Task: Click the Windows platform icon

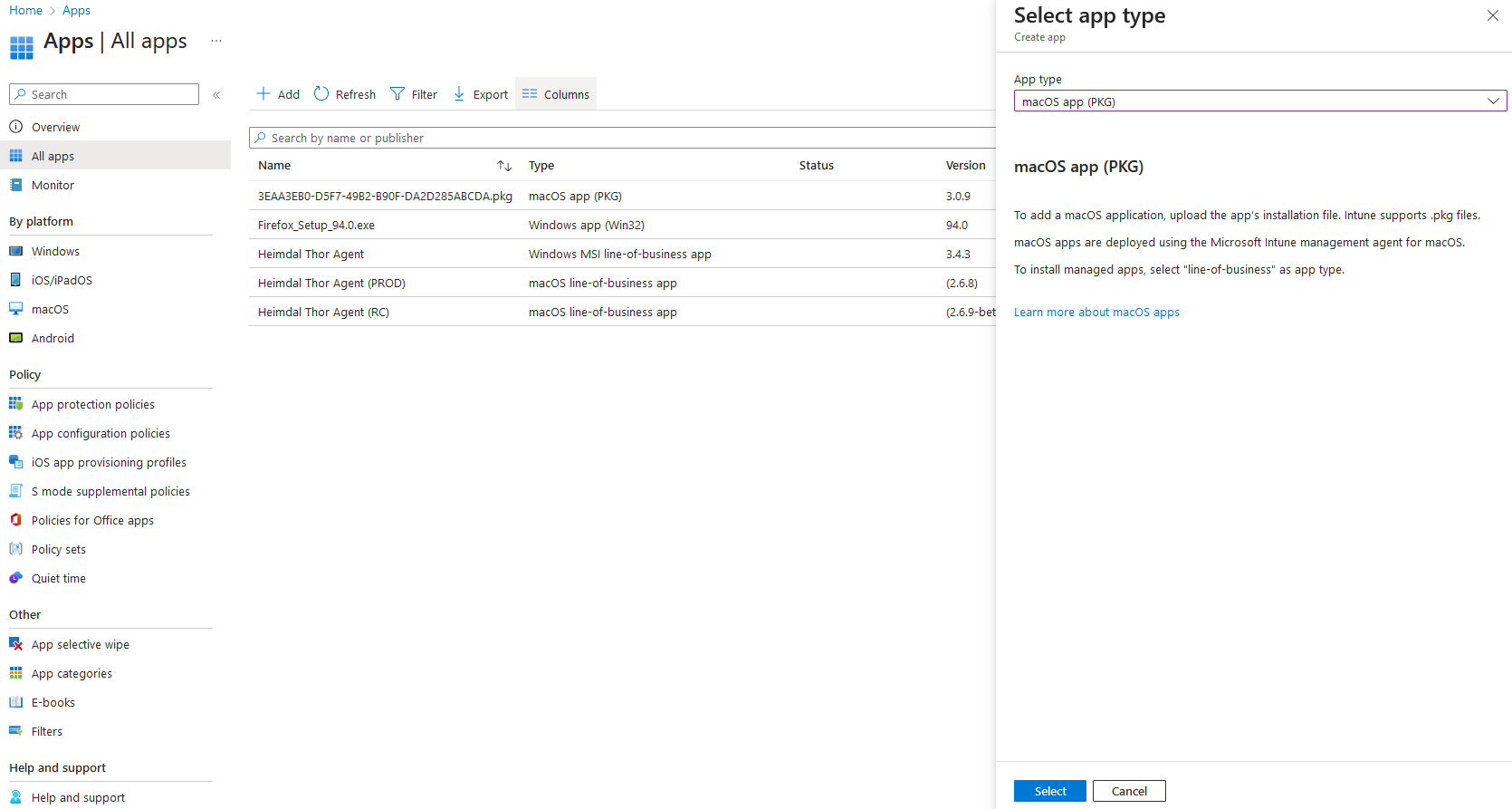Action: [x=16, y=251]
